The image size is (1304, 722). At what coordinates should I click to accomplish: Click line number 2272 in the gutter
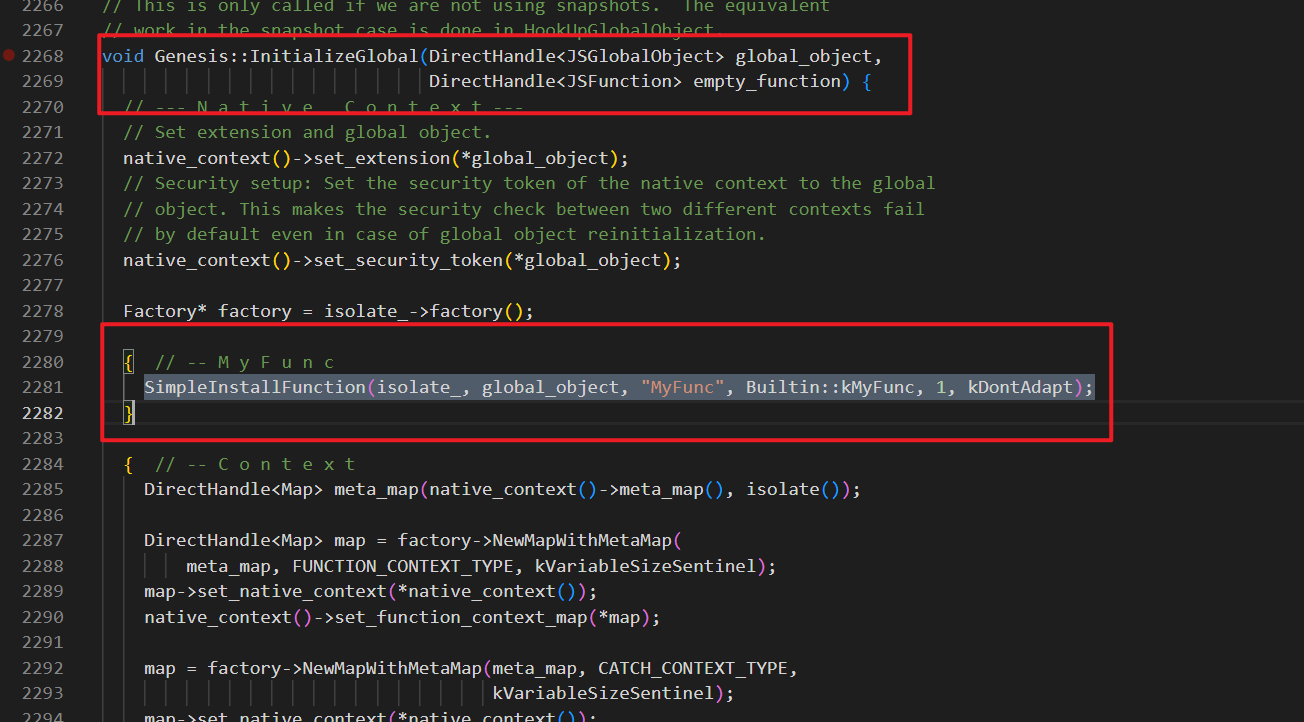tap(42, 158)
